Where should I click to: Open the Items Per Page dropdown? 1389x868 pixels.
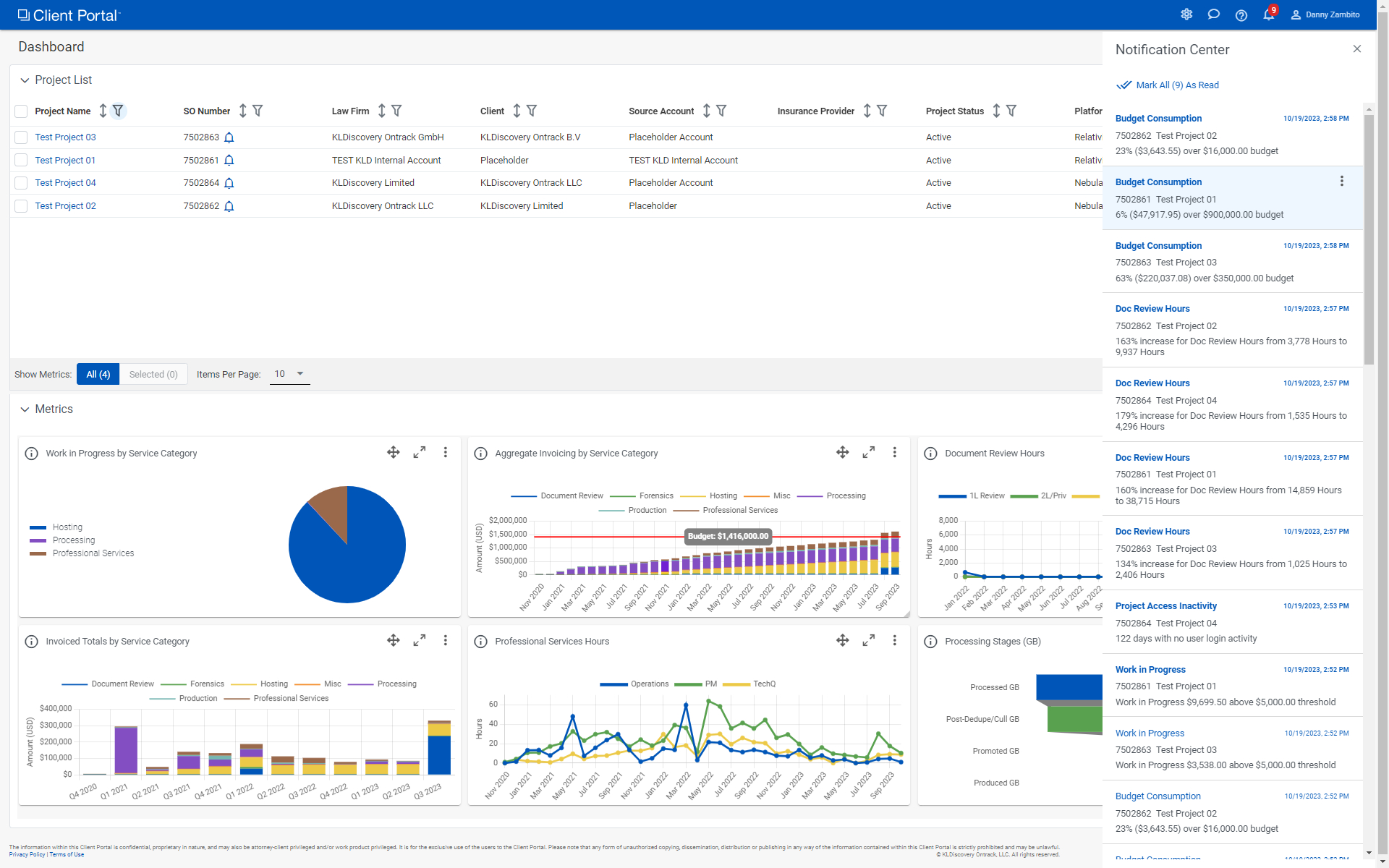click(x=289, y=374)
